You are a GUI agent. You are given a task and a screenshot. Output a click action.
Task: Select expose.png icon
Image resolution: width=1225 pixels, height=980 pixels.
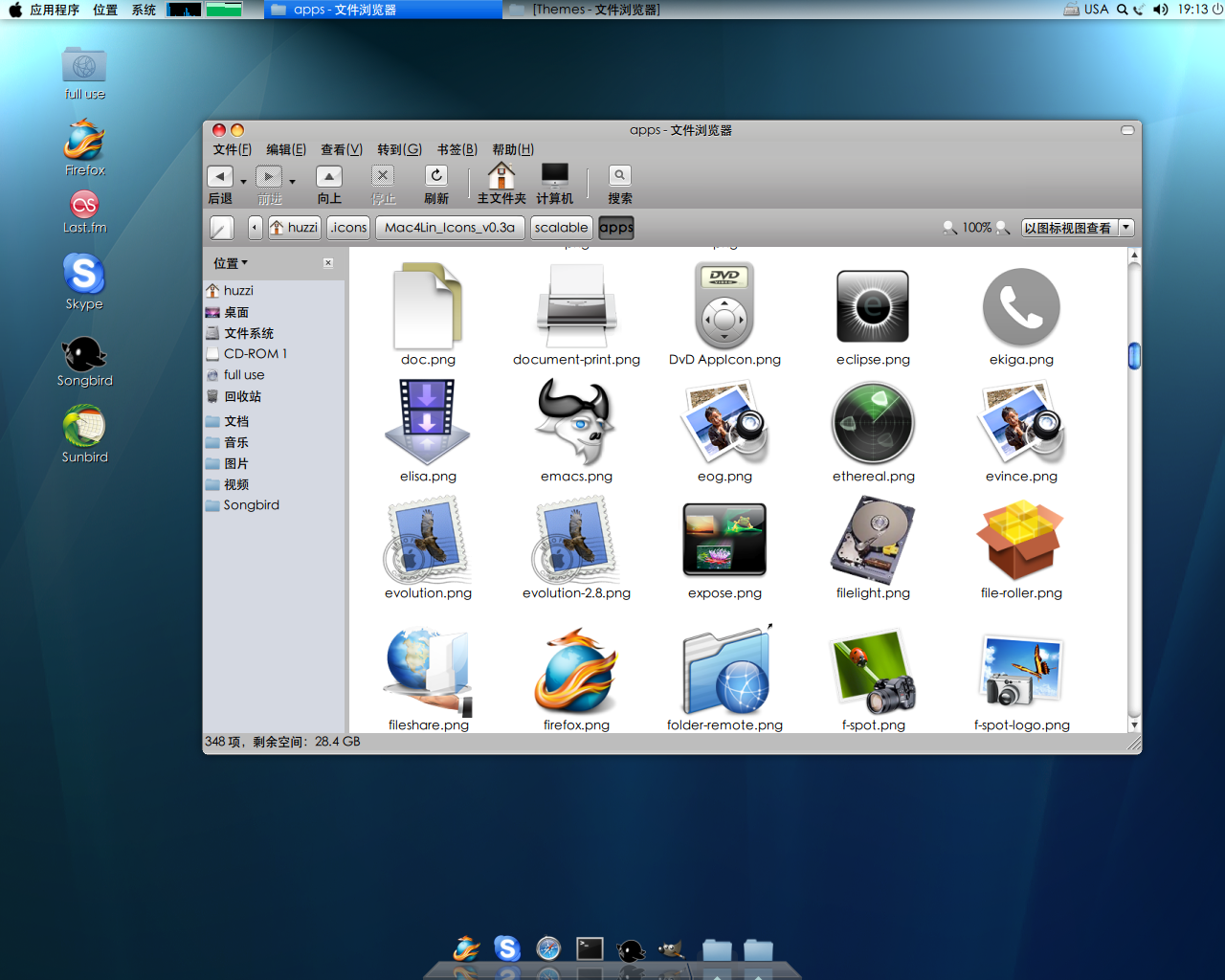coord(724,540)
